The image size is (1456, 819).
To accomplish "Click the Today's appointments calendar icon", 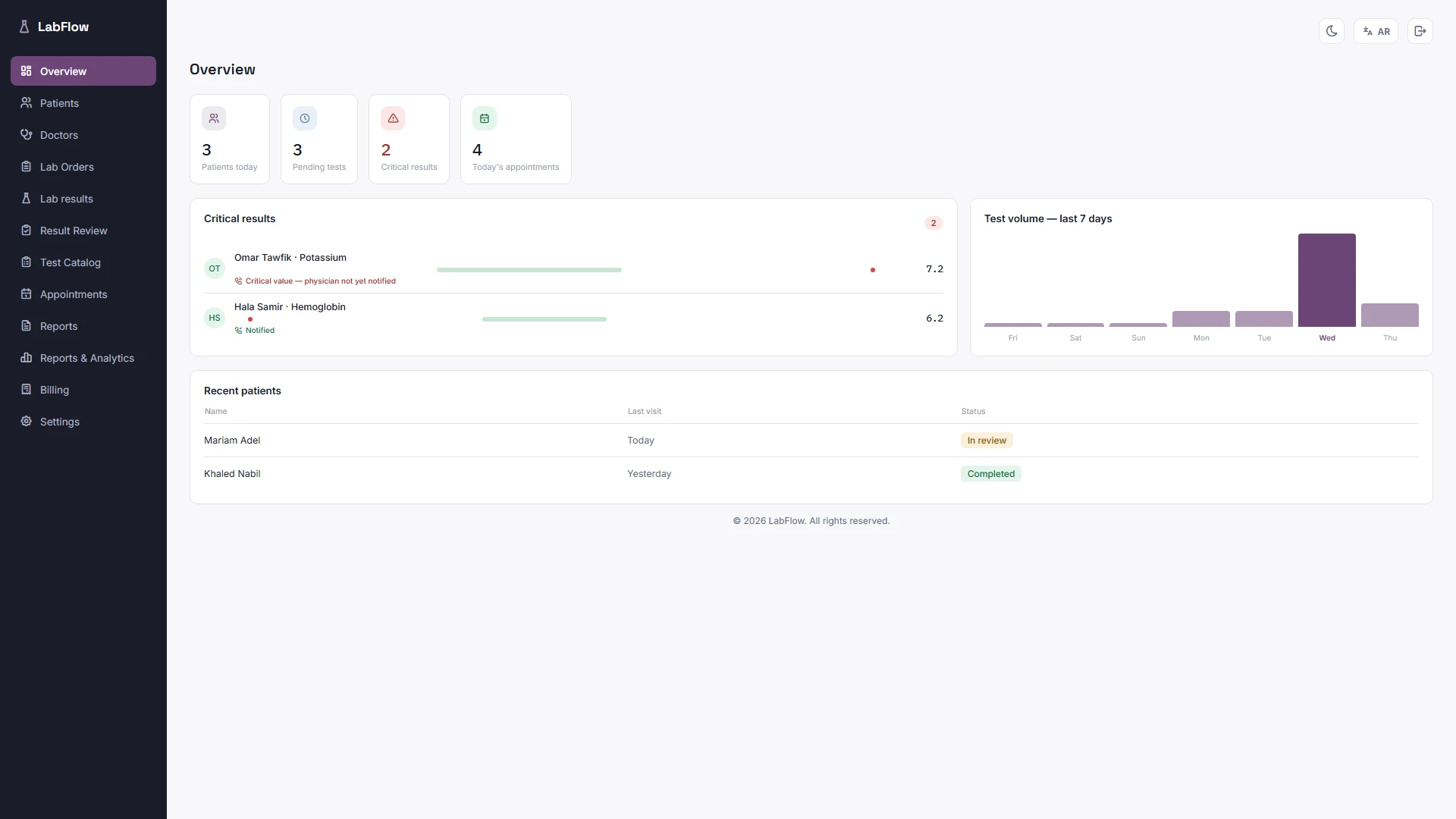I will pos(485,118).
